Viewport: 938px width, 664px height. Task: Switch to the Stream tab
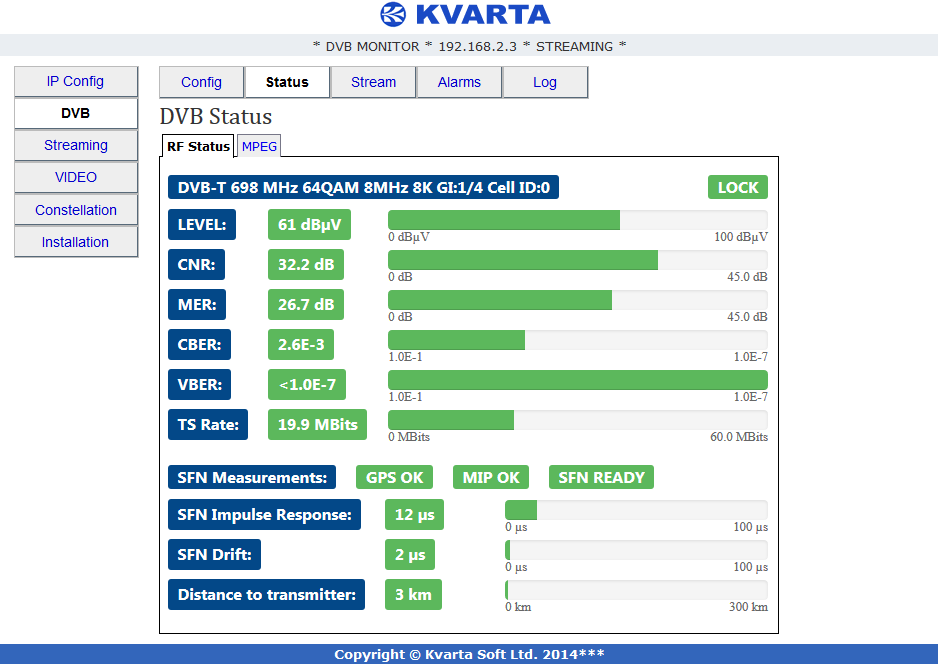click(x=373, y=82)
